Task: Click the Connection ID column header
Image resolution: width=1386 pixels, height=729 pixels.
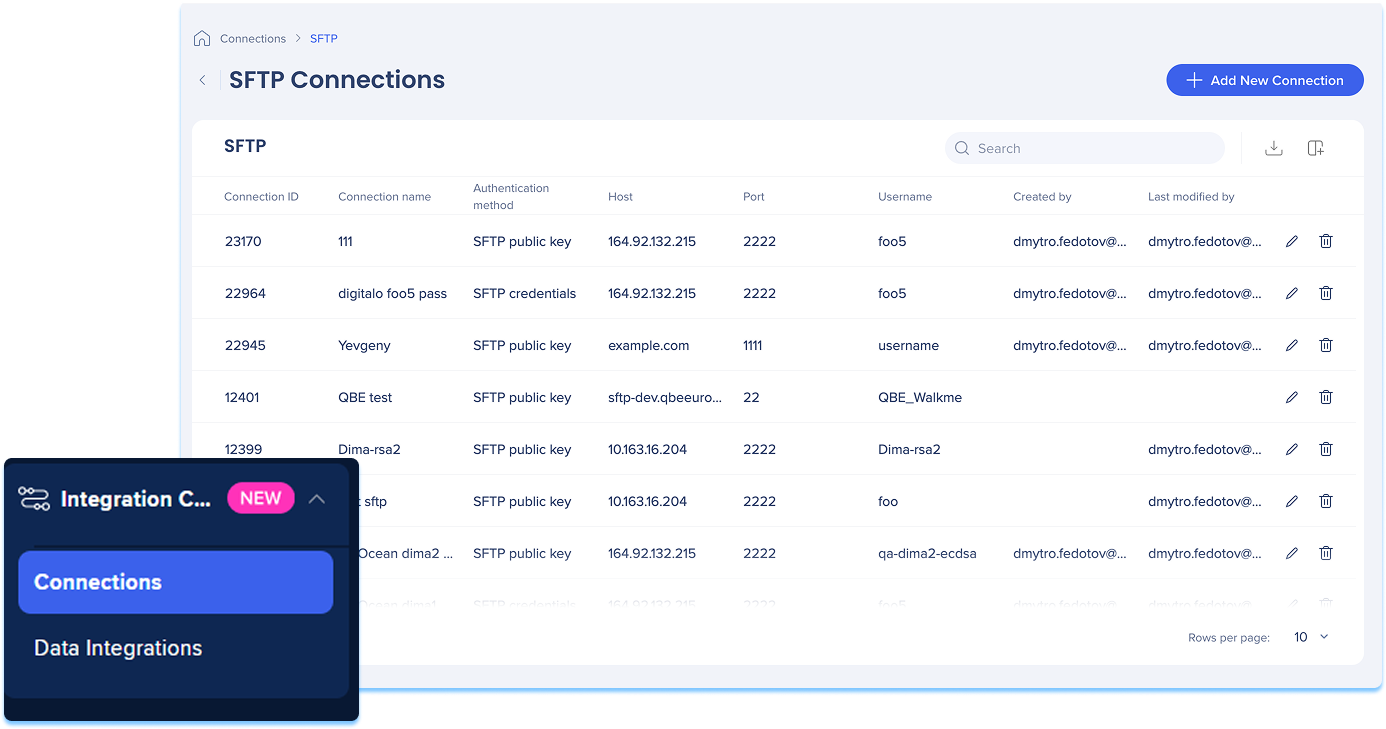Action: (262, 197)
